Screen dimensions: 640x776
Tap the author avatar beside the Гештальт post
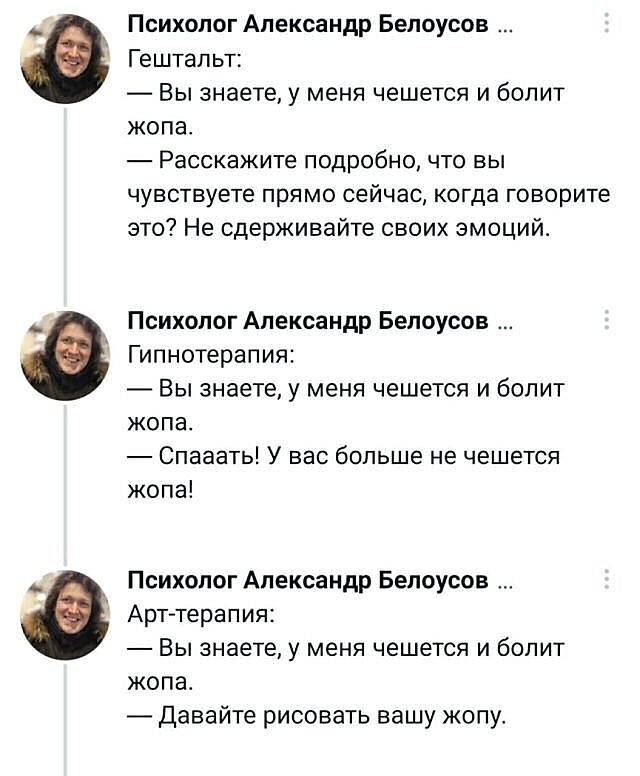(65, 58)
